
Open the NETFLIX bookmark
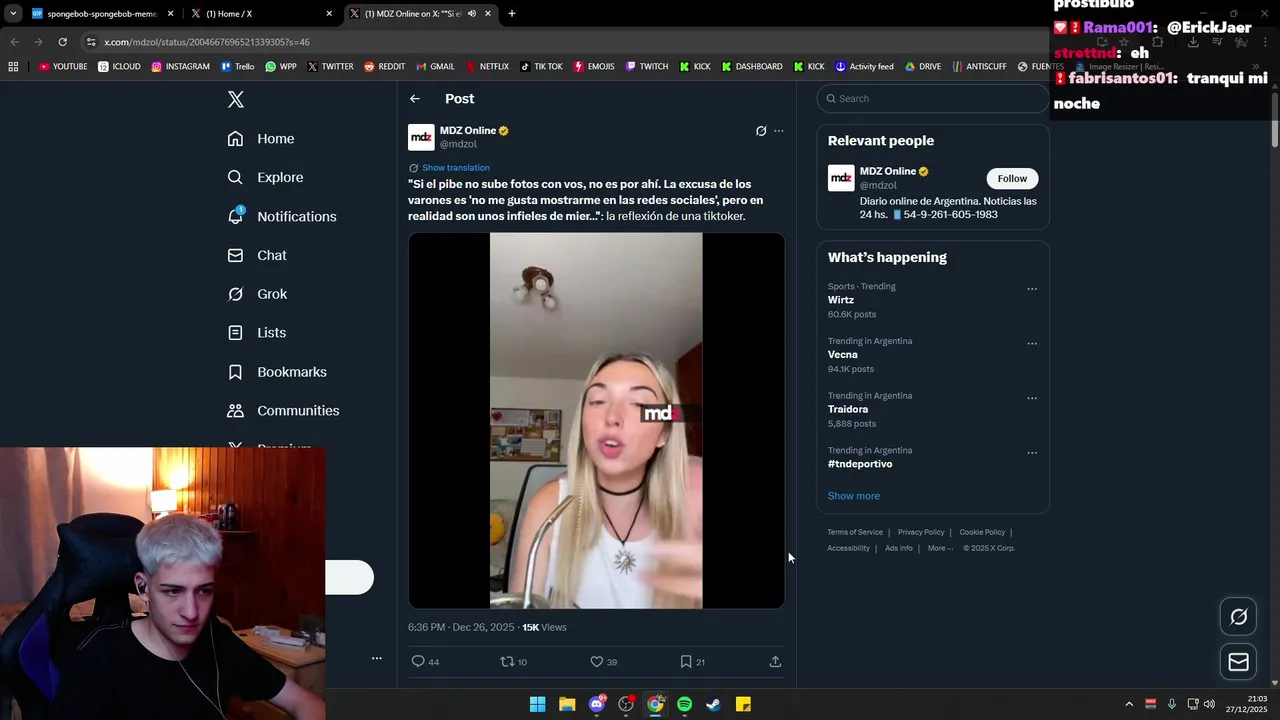[x=487, y=67]
